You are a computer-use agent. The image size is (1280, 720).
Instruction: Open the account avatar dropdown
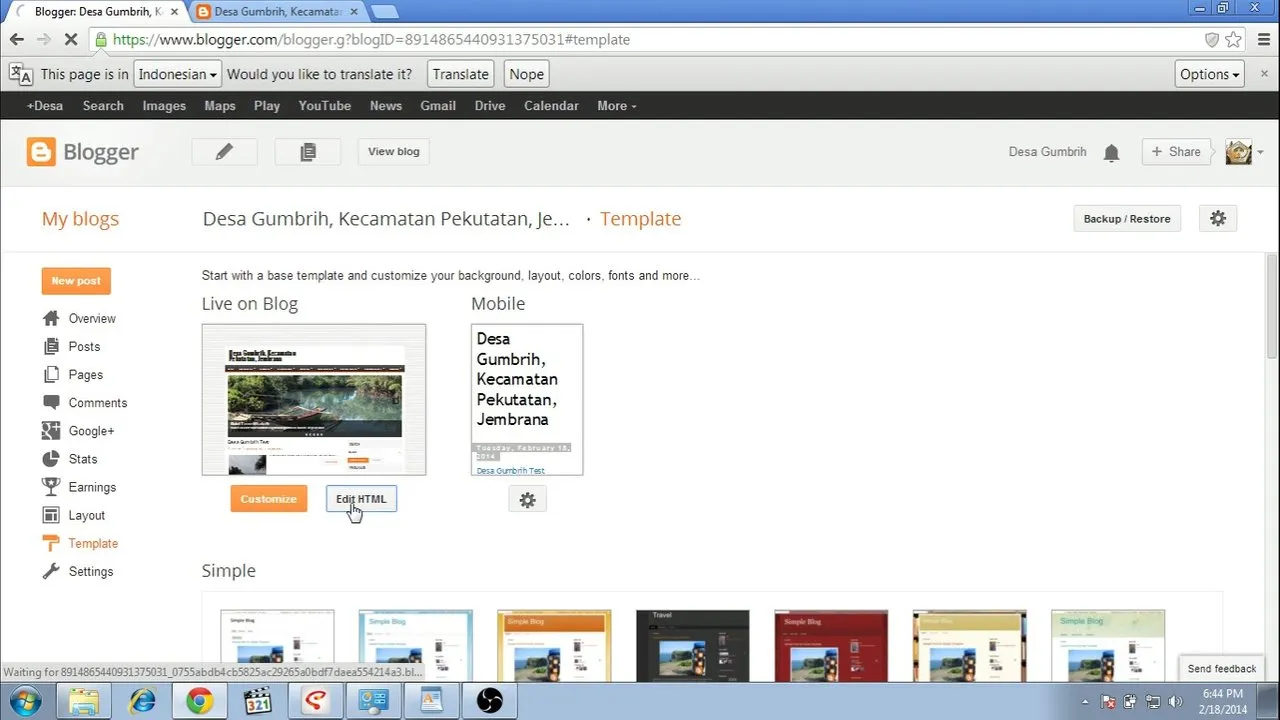click(x=1244, y=152)
